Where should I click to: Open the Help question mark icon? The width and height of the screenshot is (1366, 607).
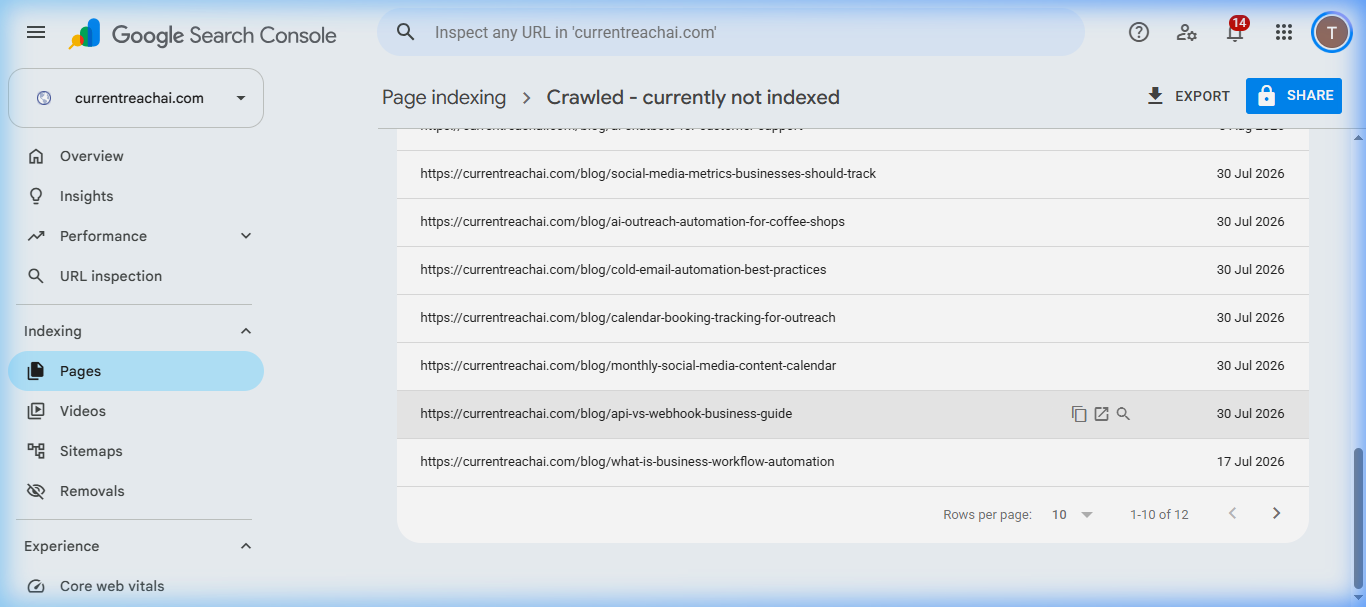pyautogui.click(x=1139, y=32)
